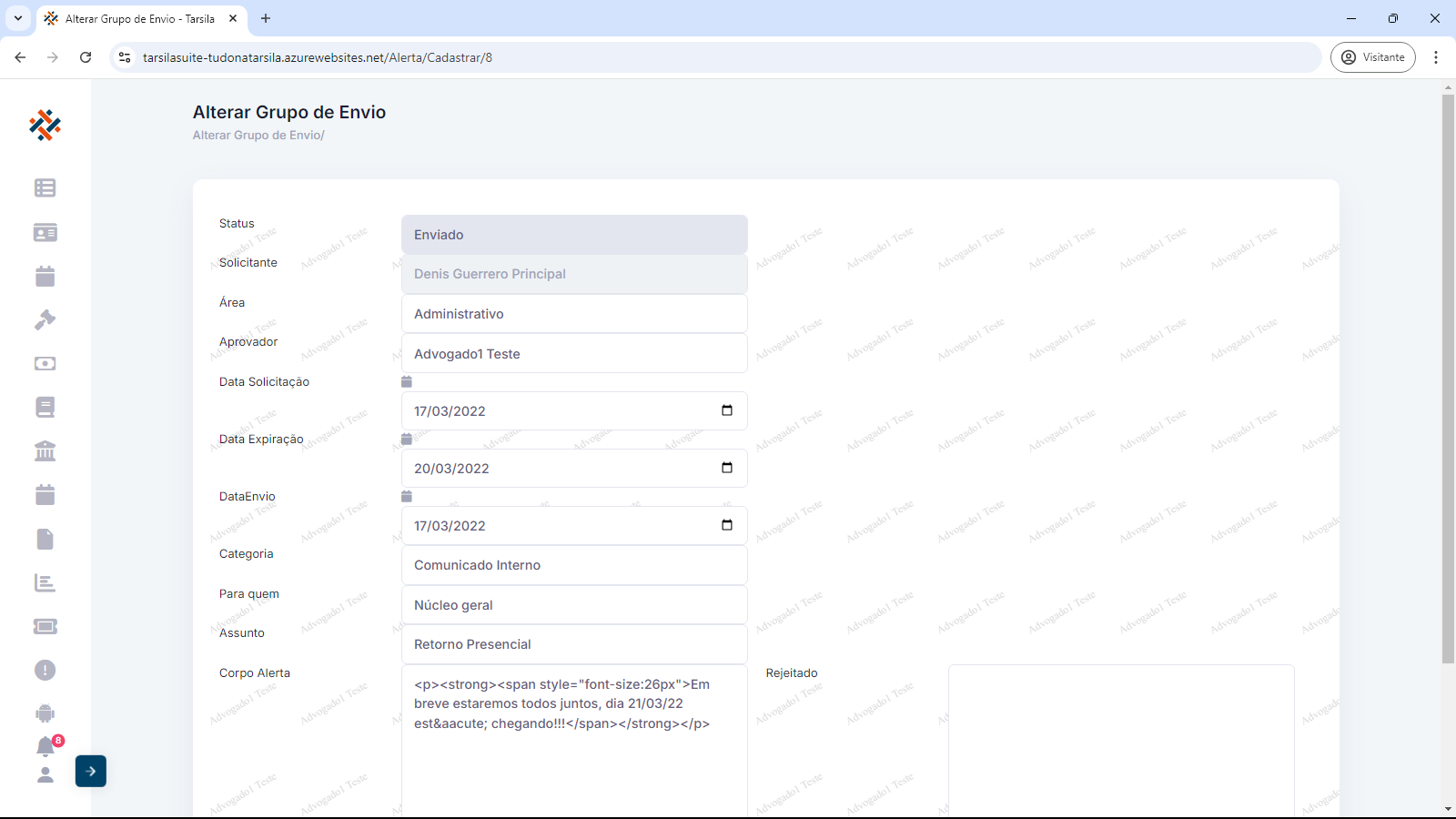Viewport: 1456px width, 819px height.
Task: Open the notifications bell with badge
Action: point(45,746)
